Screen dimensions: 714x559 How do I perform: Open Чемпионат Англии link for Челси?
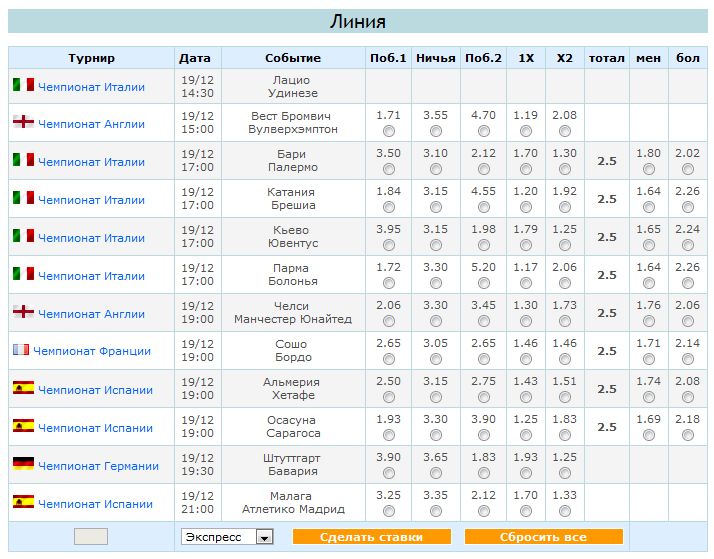click(x=92, y=314)
